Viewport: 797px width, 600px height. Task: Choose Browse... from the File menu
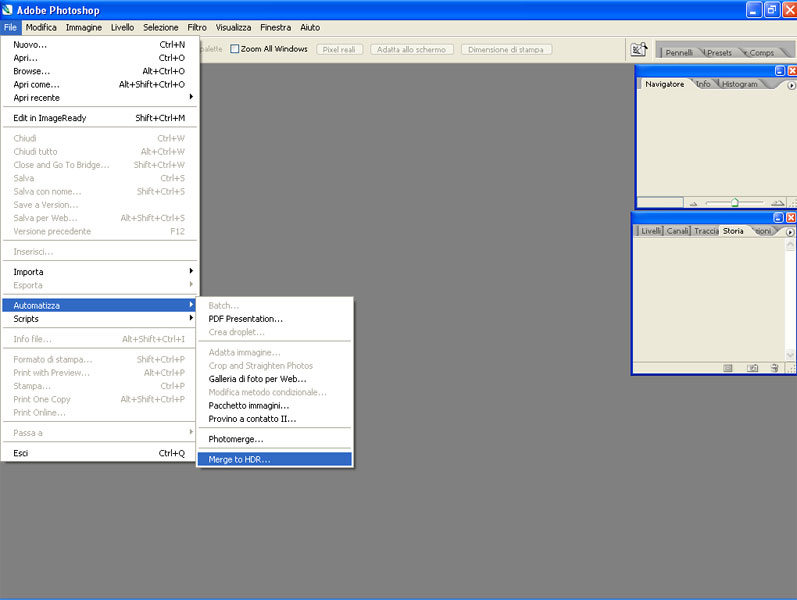tap(99, 71)
